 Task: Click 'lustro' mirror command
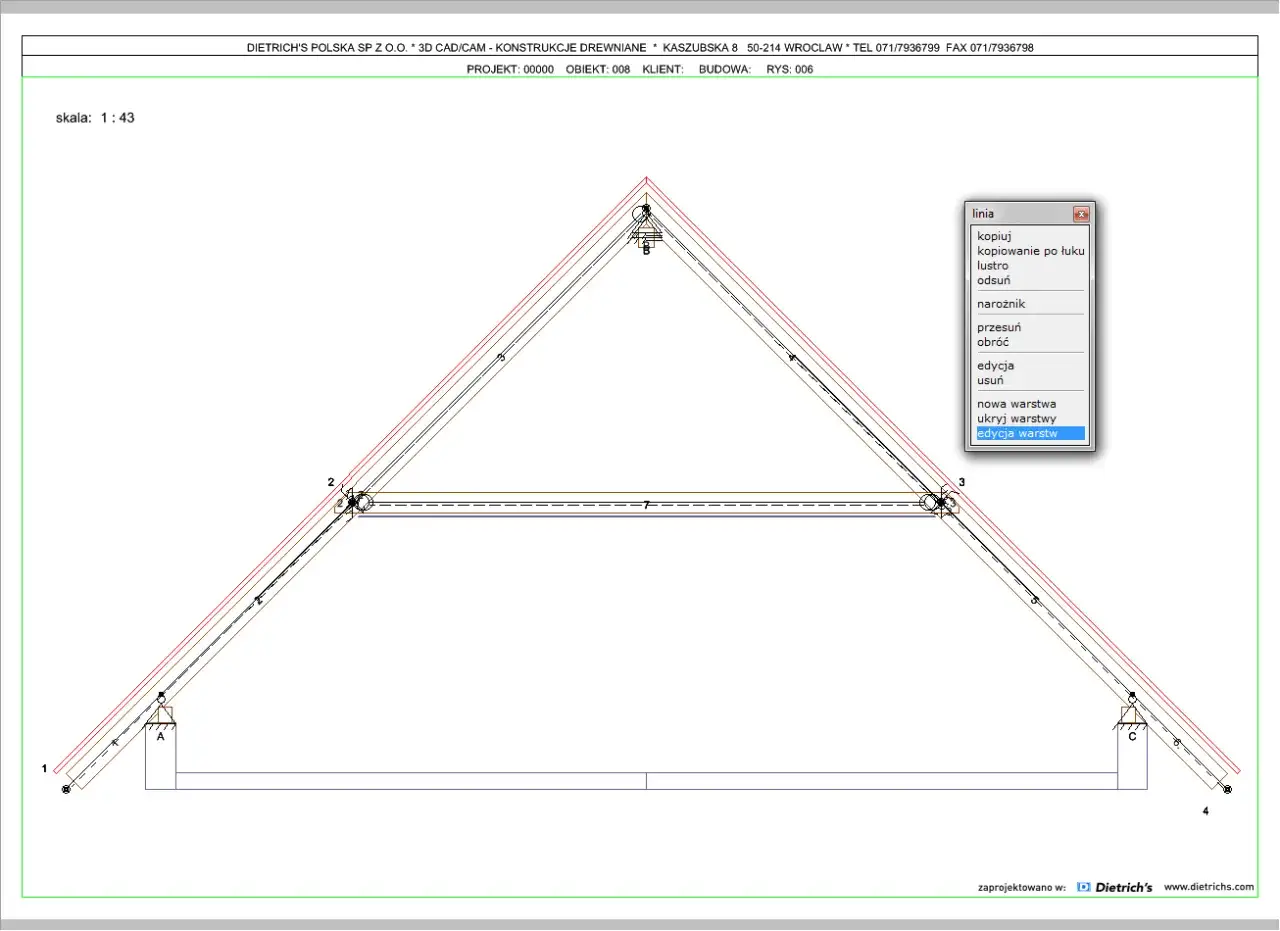click(x=993, y=266)
